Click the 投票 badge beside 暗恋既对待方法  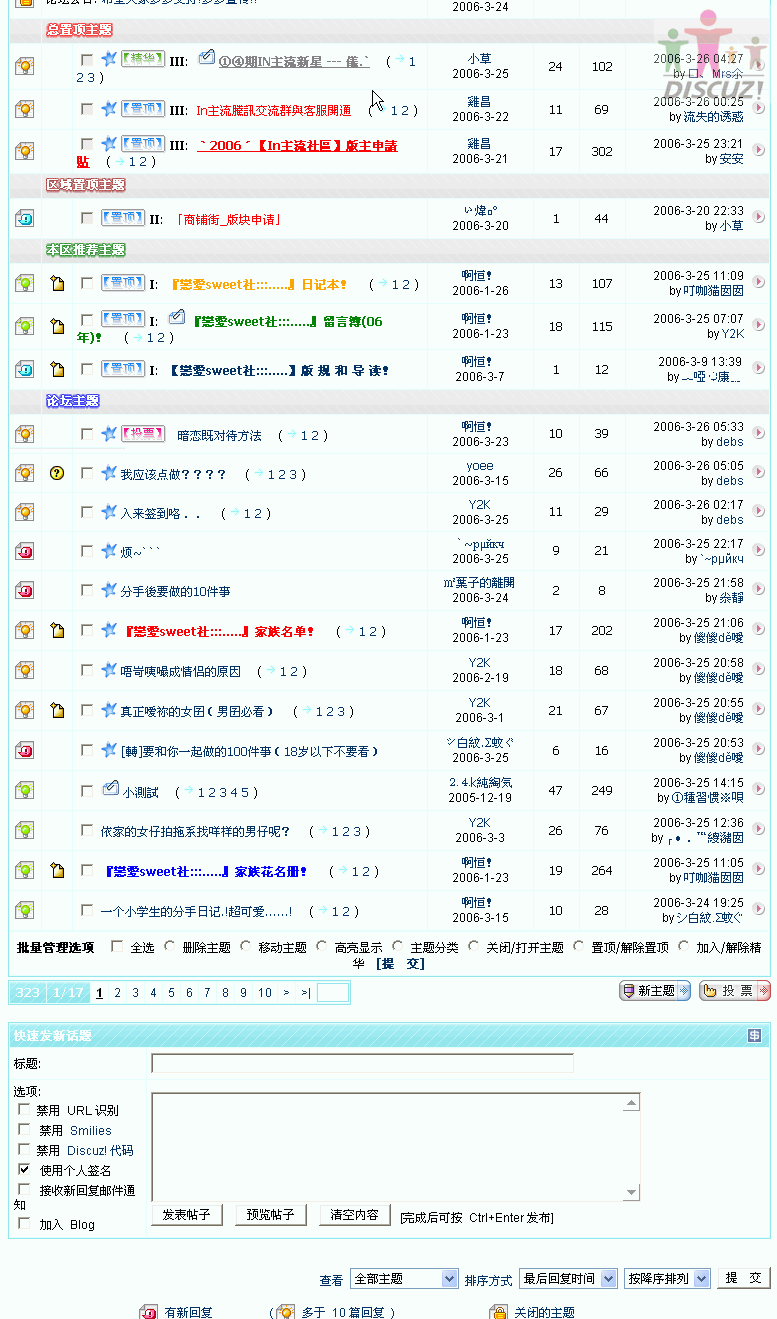(x=143, y=434)
